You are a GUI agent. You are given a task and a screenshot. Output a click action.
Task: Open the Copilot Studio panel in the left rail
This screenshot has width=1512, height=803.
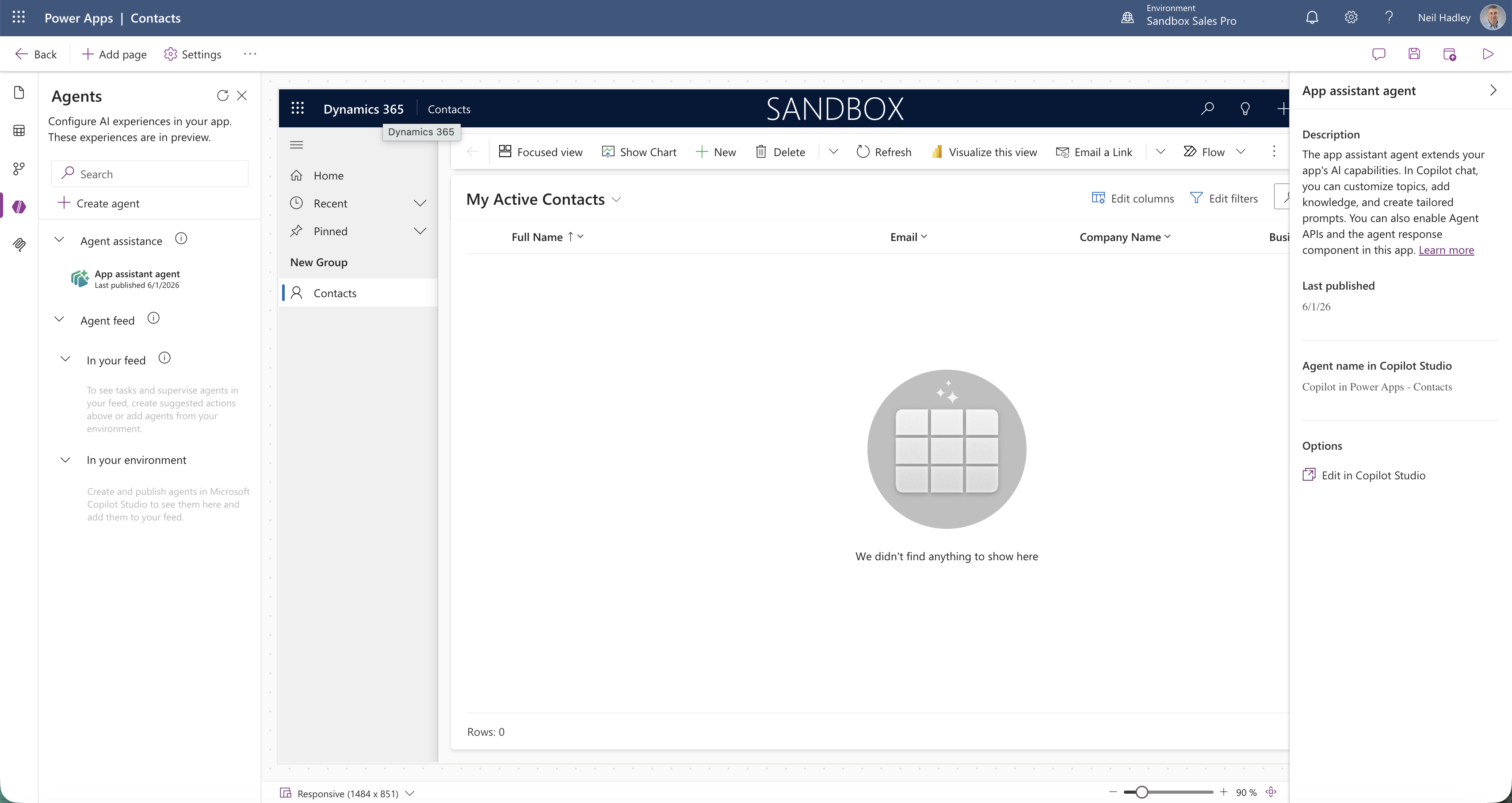point(19,244)
